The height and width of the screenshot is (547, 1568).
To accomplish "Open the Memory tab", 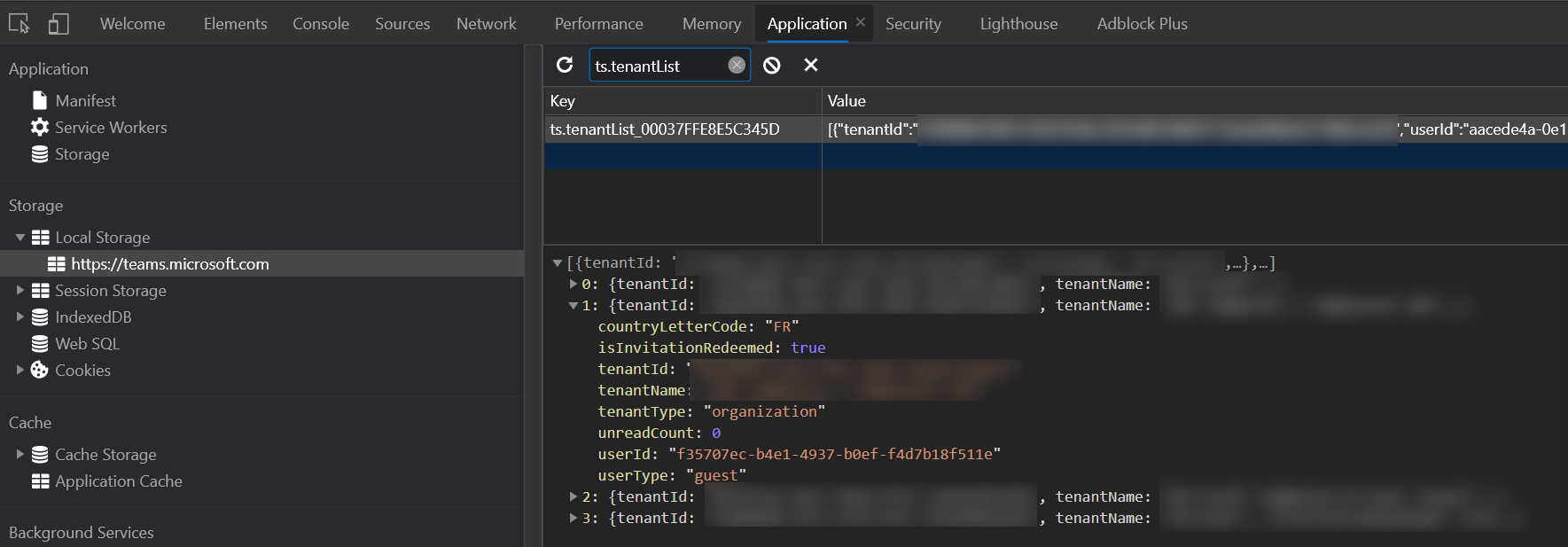I will [712, 24].
